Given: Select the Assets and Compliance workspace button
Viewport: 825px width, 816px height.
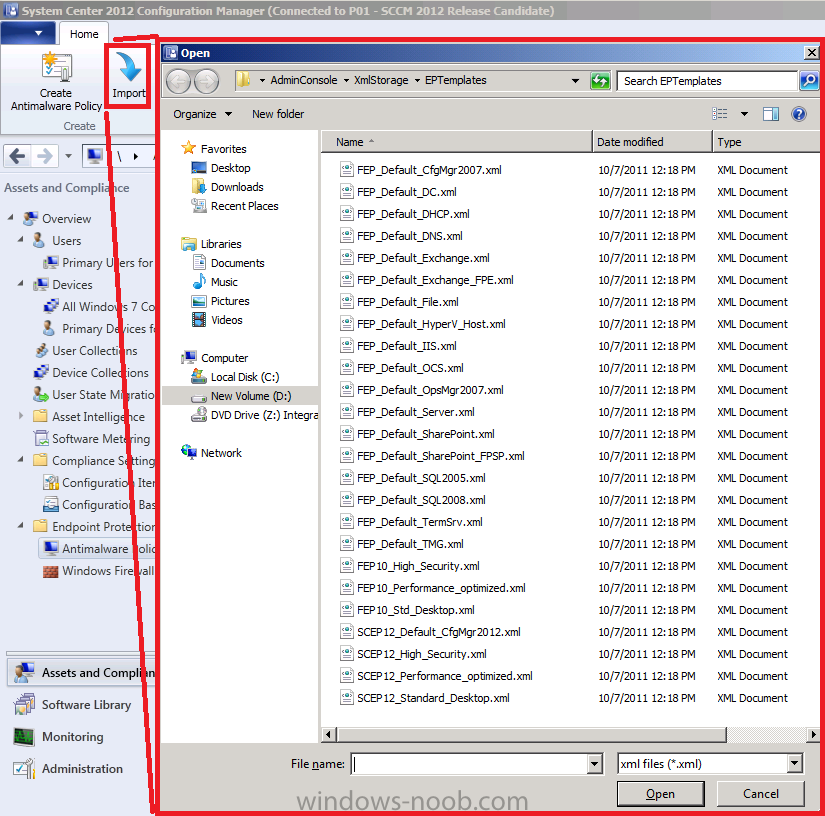Looking at the screenshot, I should (x=82, y=672).
